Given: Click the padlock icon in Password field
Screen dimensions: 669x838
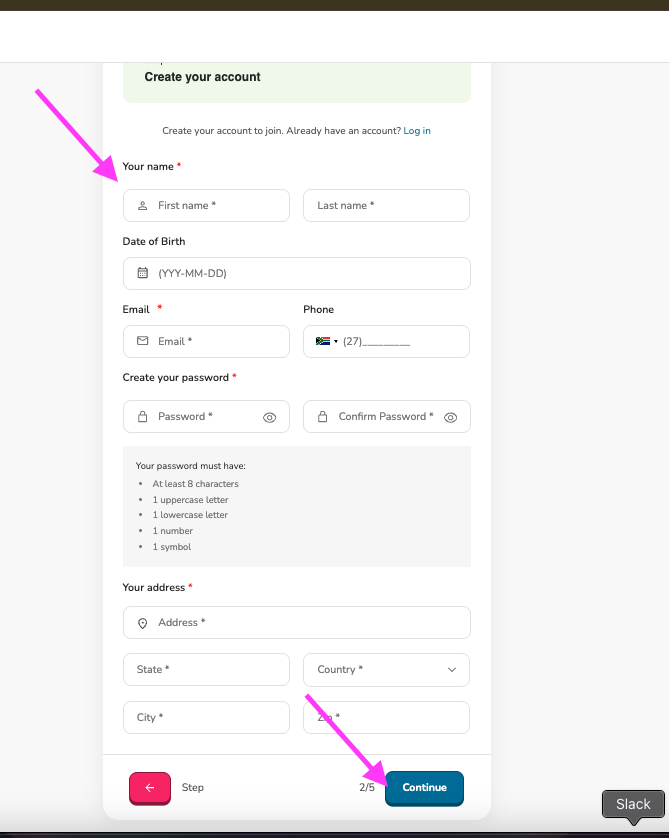Looking at the screenshot, I should pos(142,417).
